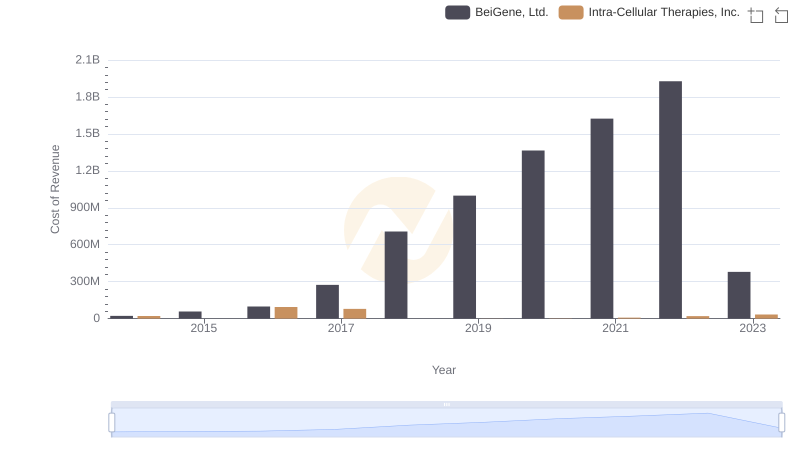
Task: Toggle BeiGene, Ltd. legend series
Action: pos(496,12)
